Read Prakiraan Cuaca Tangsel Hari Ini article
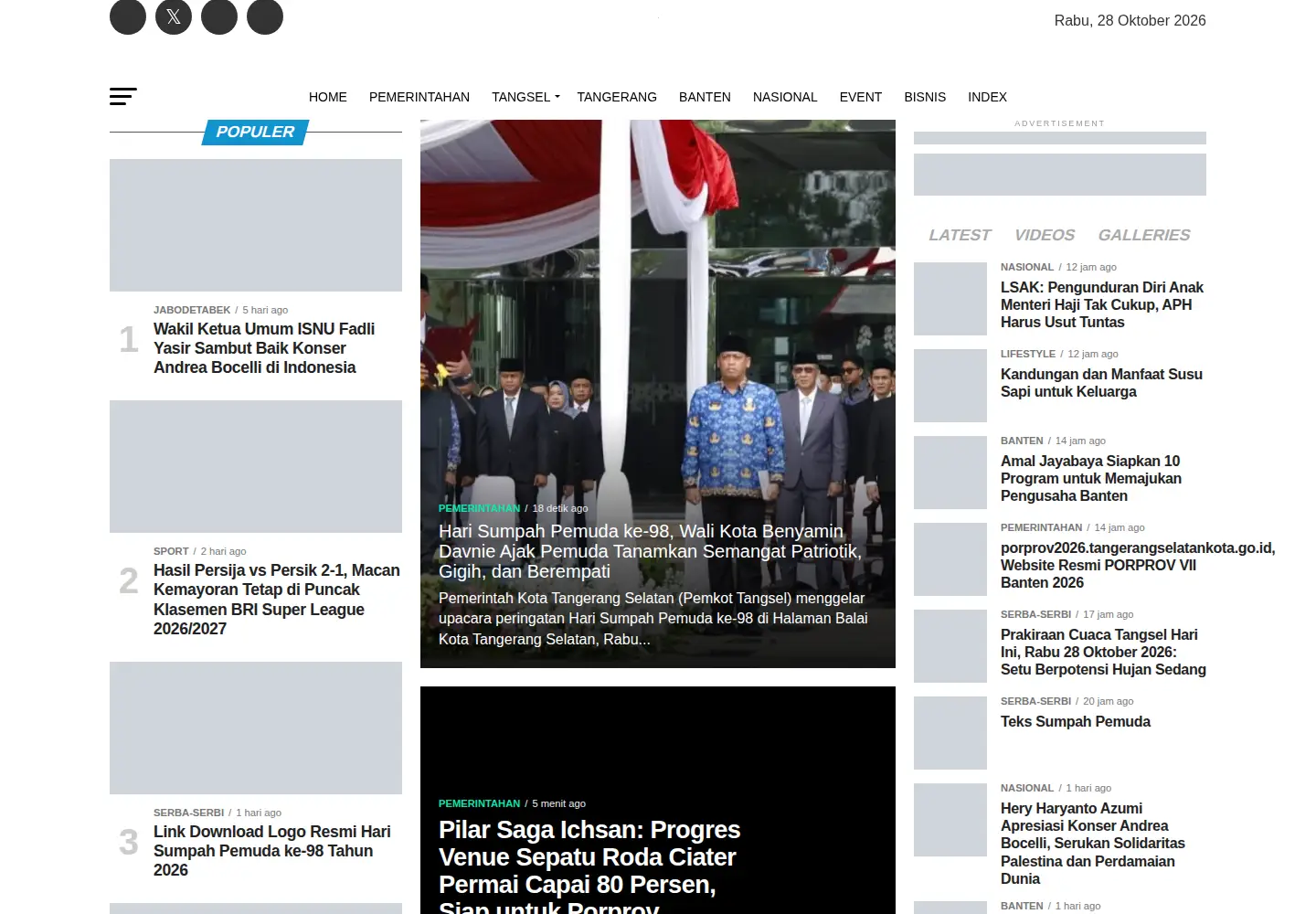The width and height of the screenshot is (1316, 914). click(x=1103, y=652)
